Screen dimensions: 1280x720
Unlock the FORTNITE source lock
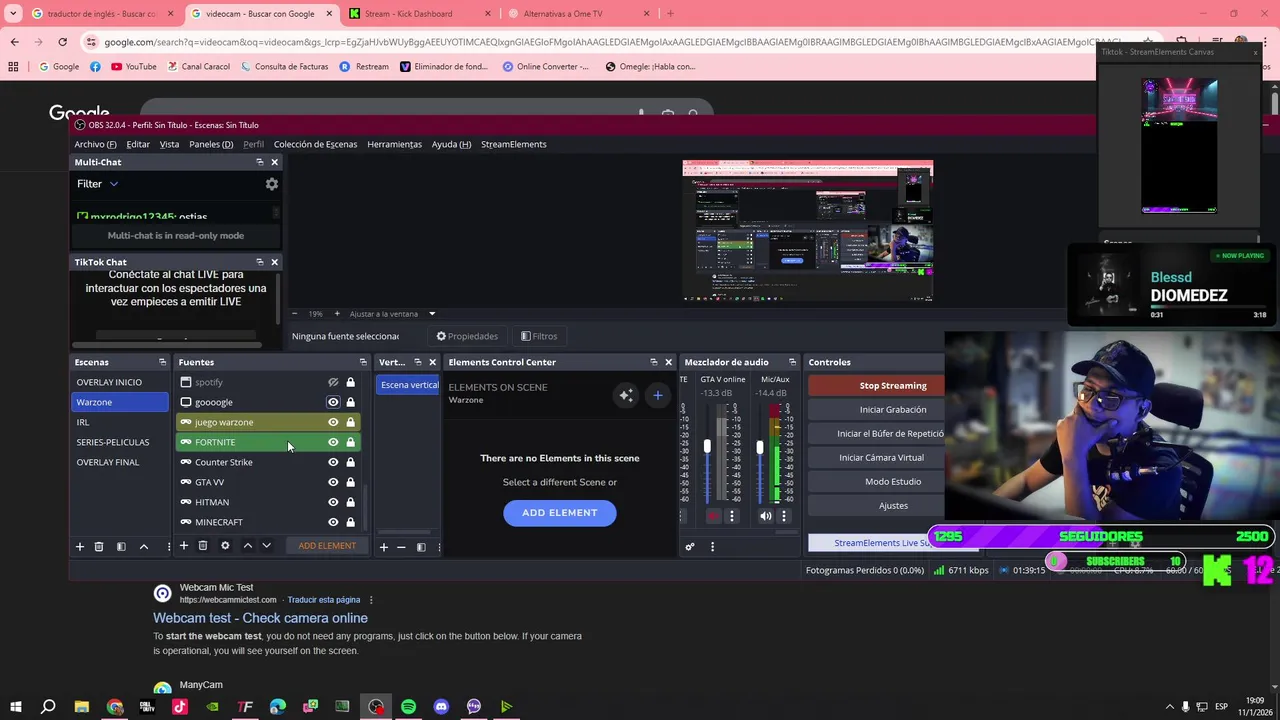[350, 442]
